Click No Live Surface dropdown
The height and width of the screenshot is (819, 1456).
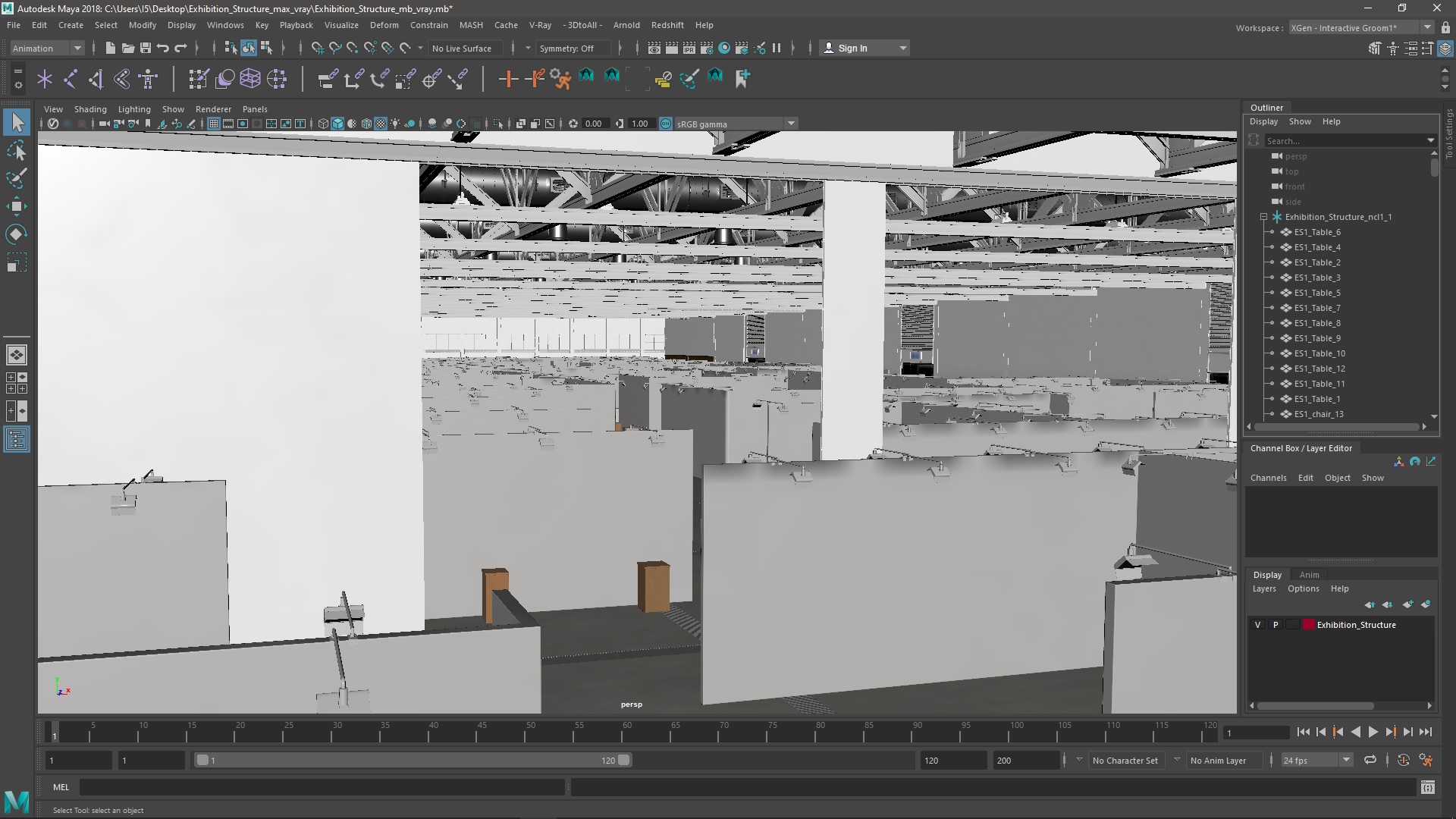click(x=463, y=47)
